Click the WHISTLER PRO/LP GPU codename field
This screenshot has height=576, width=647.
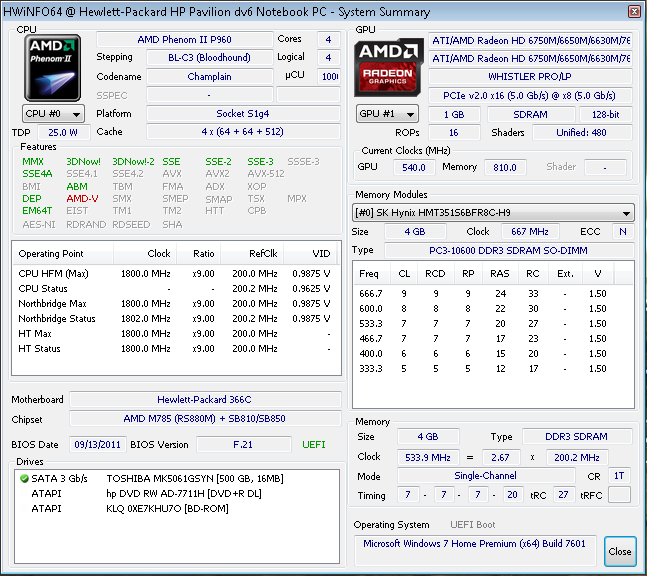(x=530, y=77)
